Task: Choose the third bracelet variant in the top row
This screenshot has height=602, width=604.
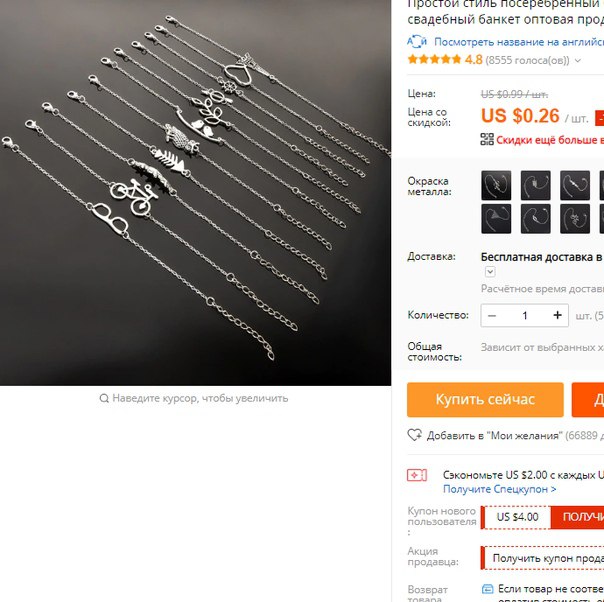Action: pos(575,185)
